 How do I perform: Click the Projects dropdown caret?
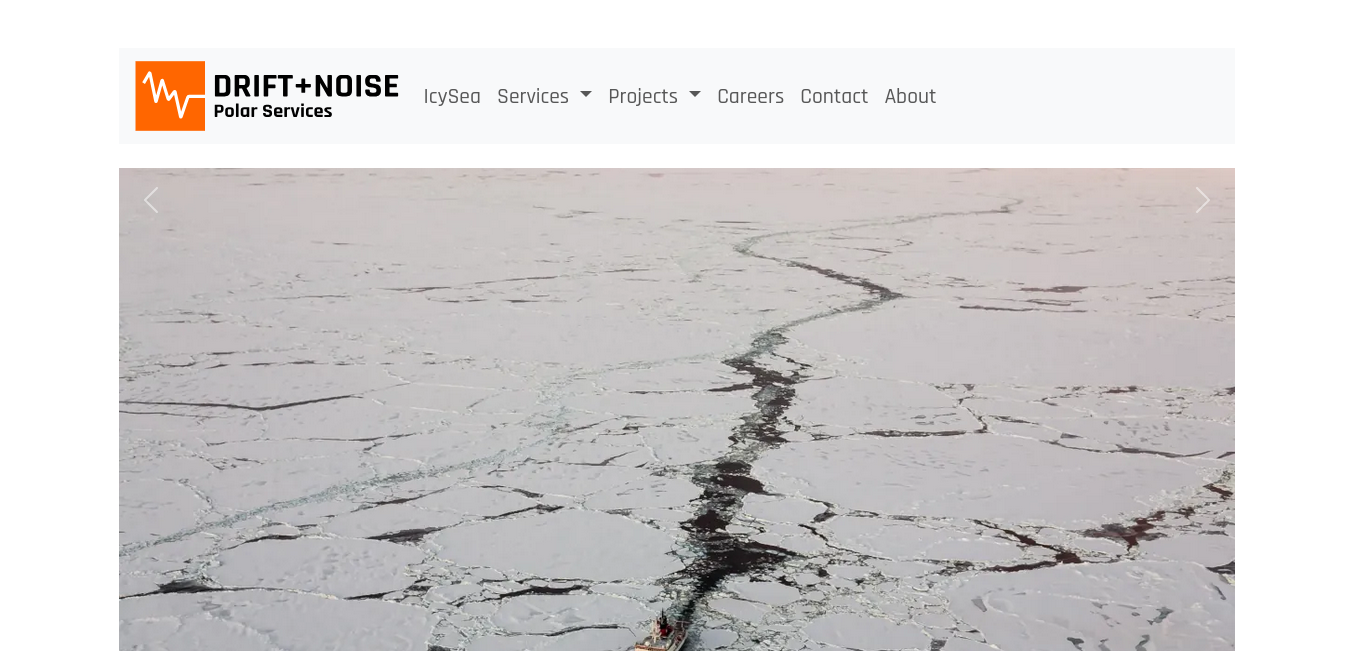(695, 96)
